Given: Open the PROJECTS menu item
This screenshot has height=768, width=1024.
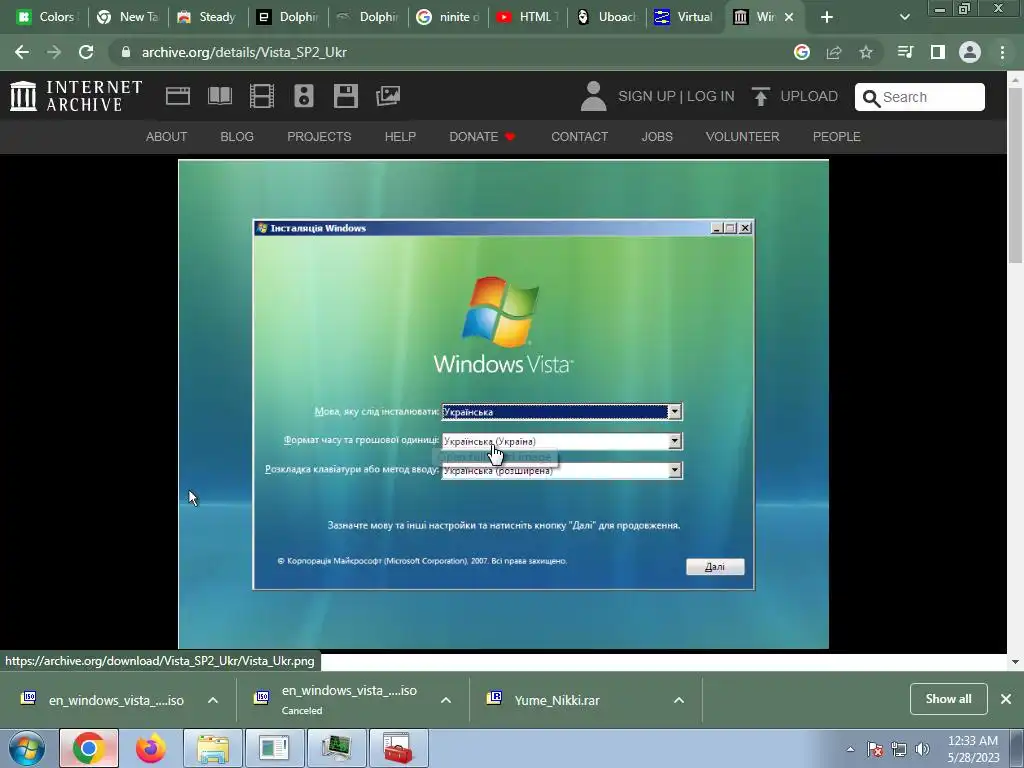Looking at the screenshot, I should click(x=319, y=136).
